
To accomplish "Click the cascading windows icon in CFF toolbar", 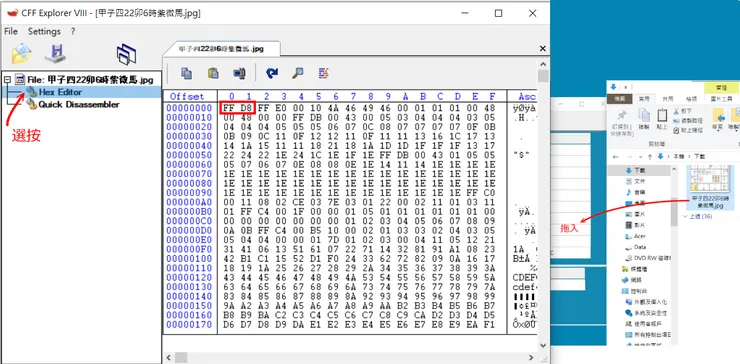I will pos(126,54).
